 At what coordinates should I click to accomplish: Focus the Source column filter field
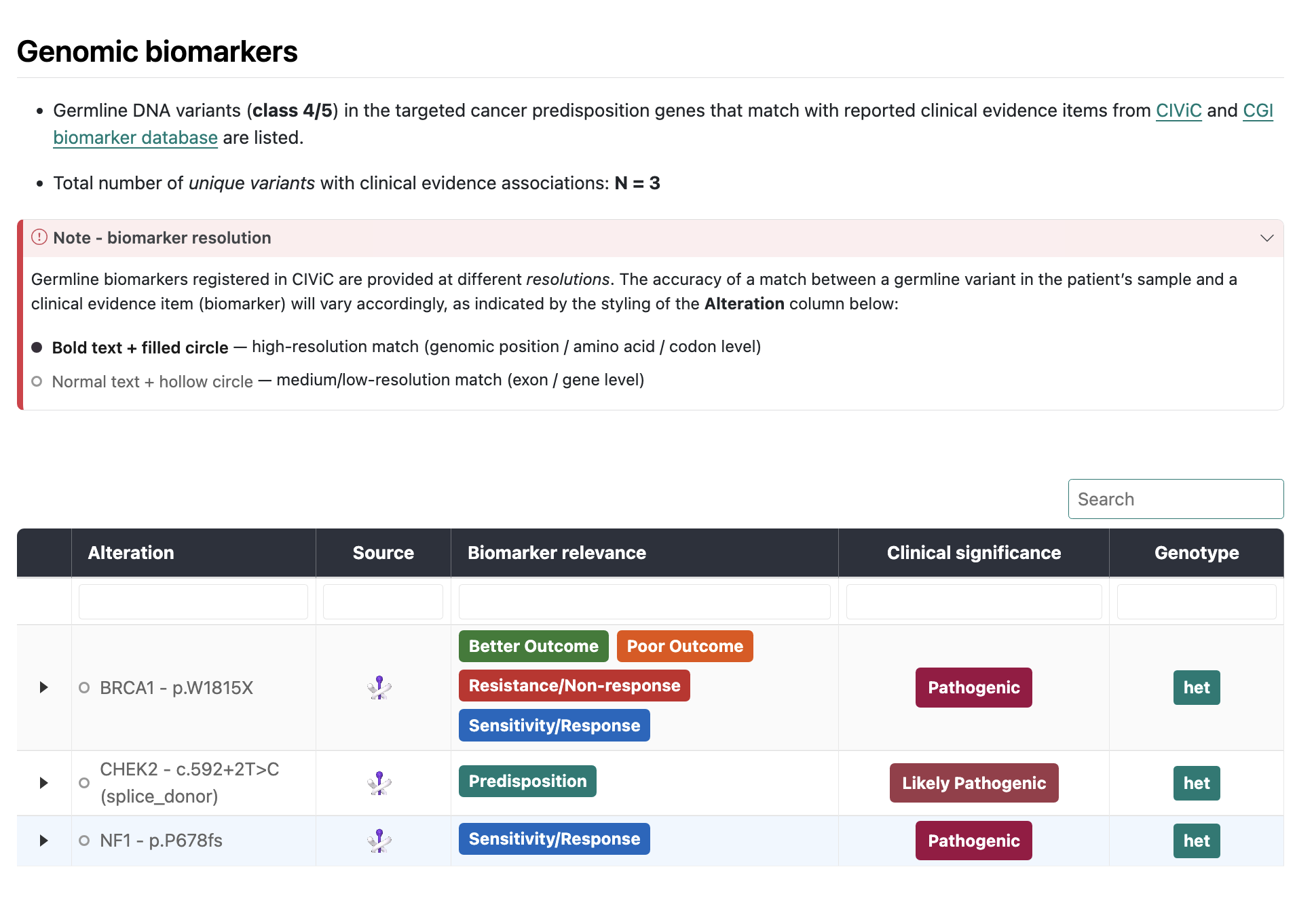point(383,602)
